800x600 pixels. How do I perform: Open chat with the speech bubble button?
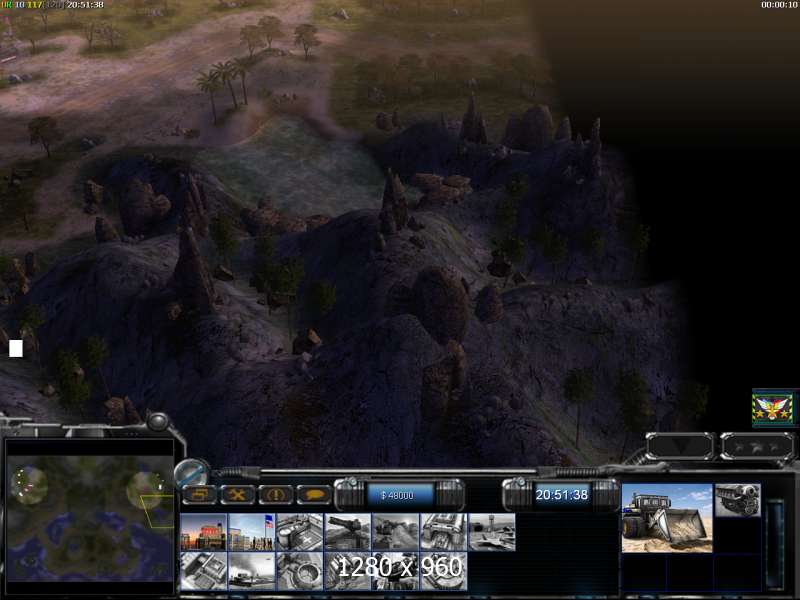pos(314,494)
